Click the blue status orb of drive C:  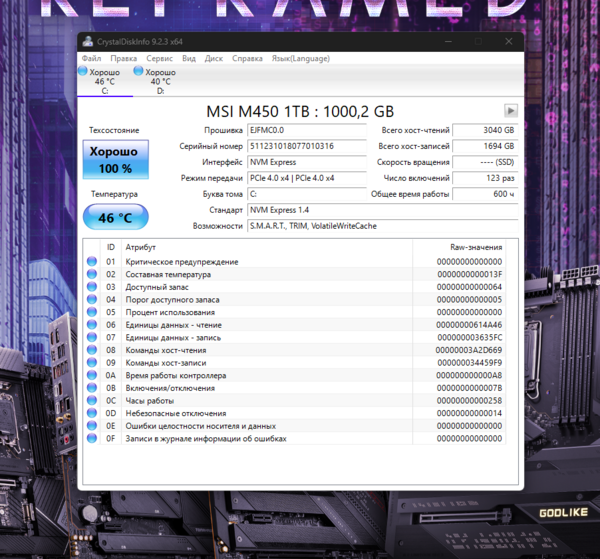83,71
